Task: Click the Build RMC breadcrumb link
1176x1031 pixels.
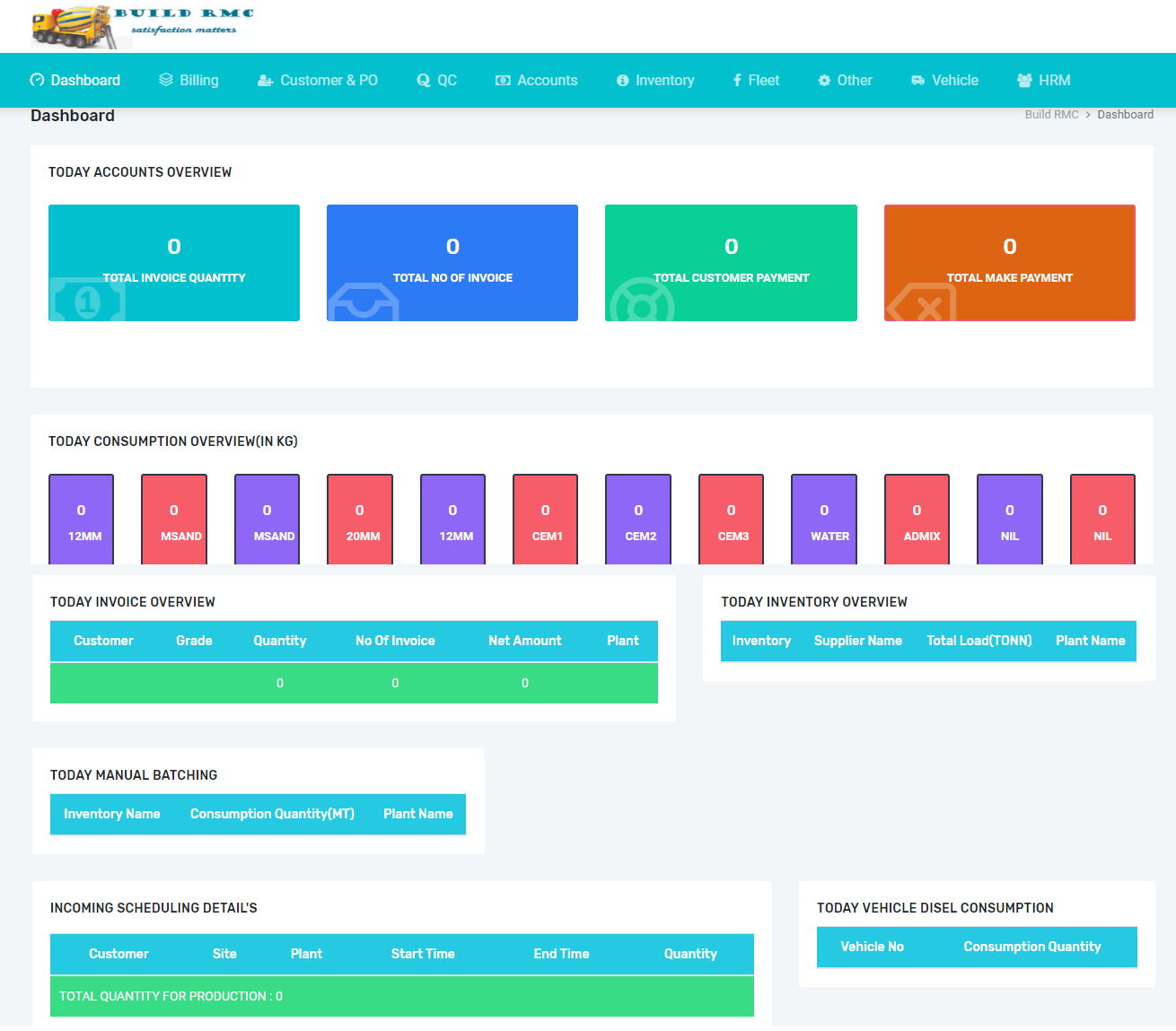Action: click(x=1051, y=115)
